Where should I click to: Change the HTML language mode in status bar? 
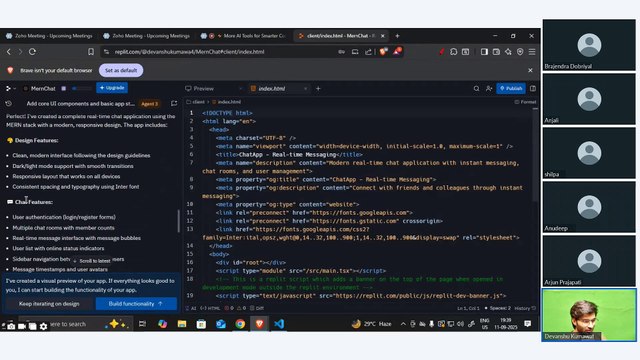click(x=210, y=308)
